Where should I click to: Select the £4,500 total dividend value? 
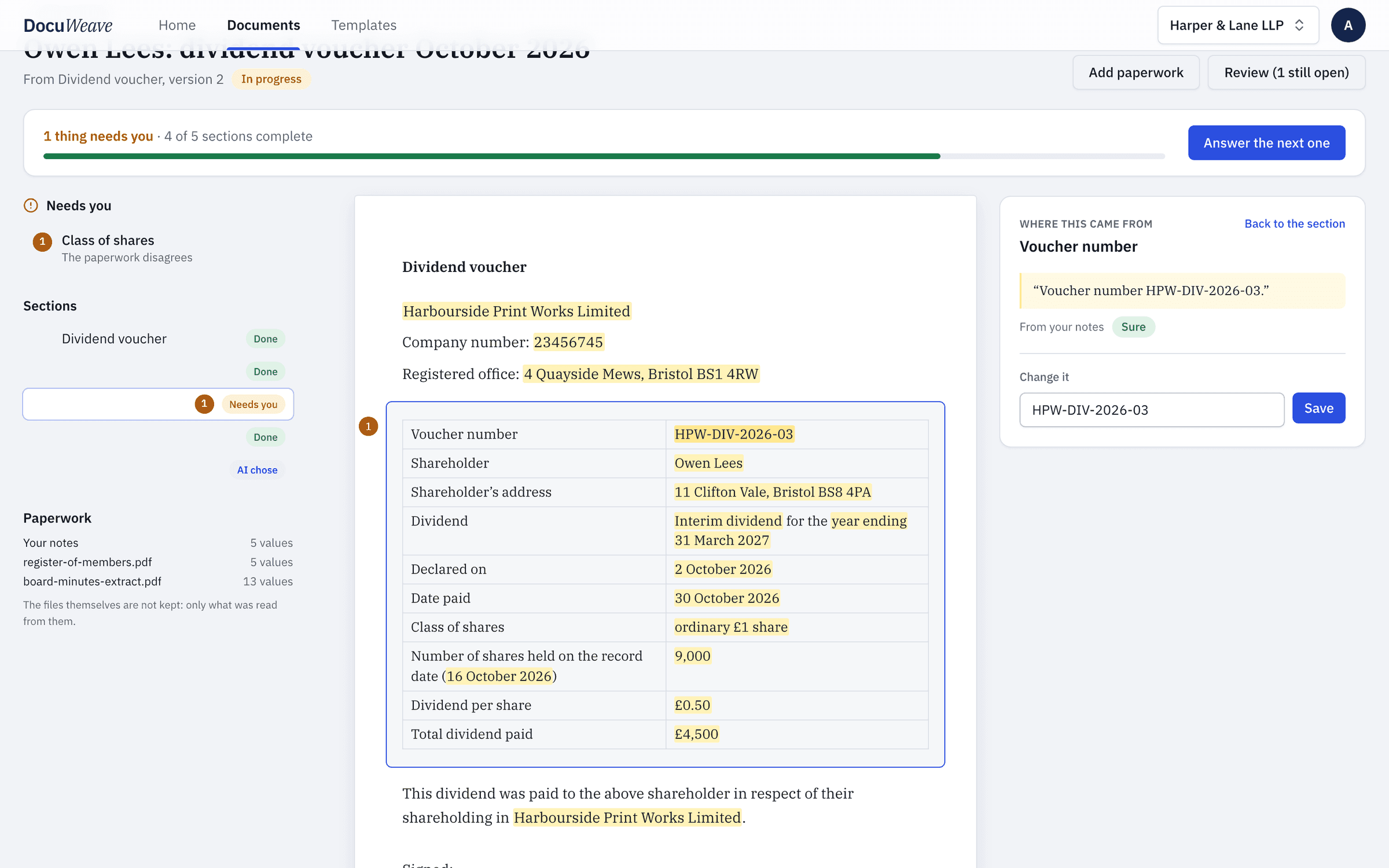696,734
